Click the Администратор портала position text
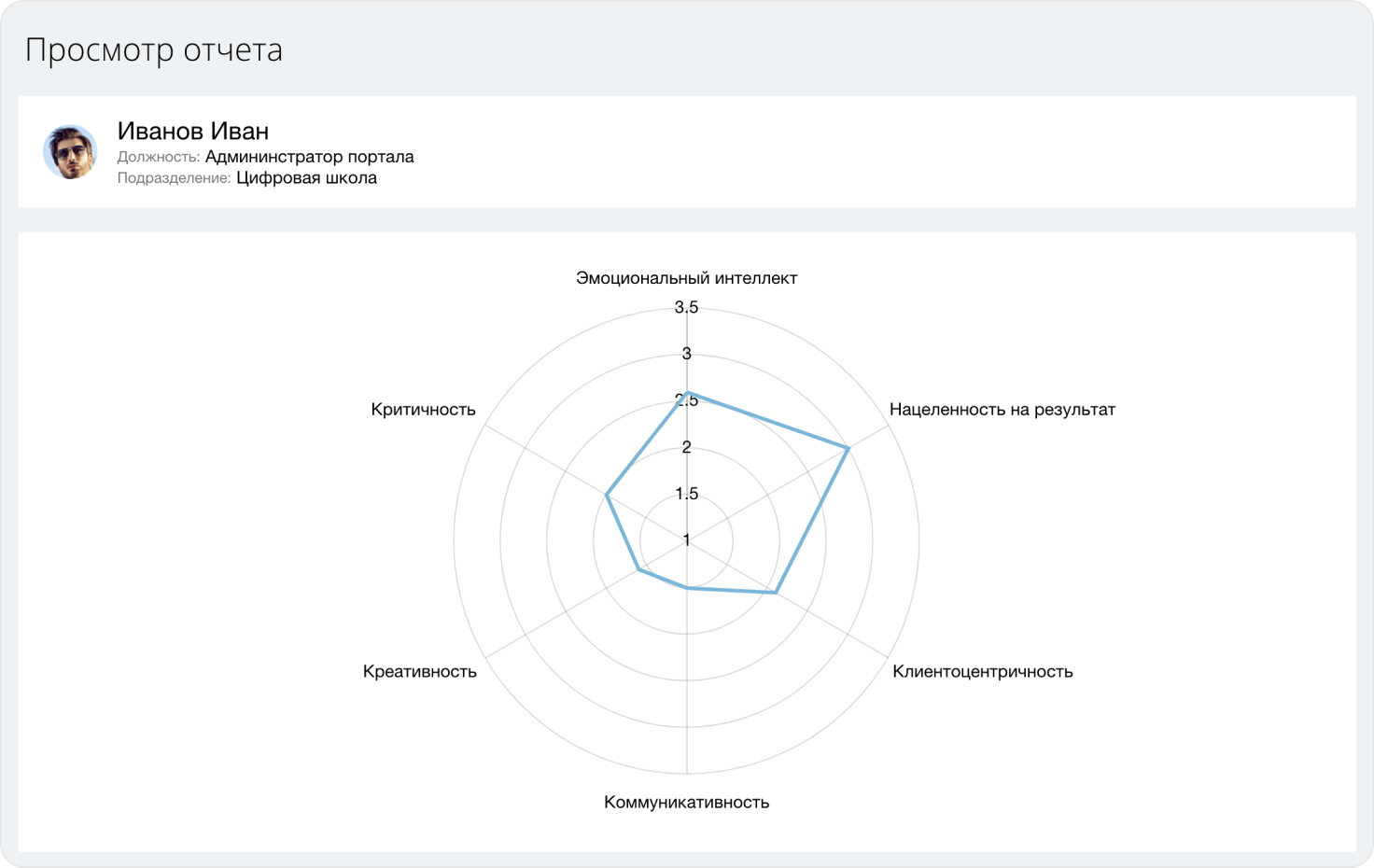 coord(309,157)
